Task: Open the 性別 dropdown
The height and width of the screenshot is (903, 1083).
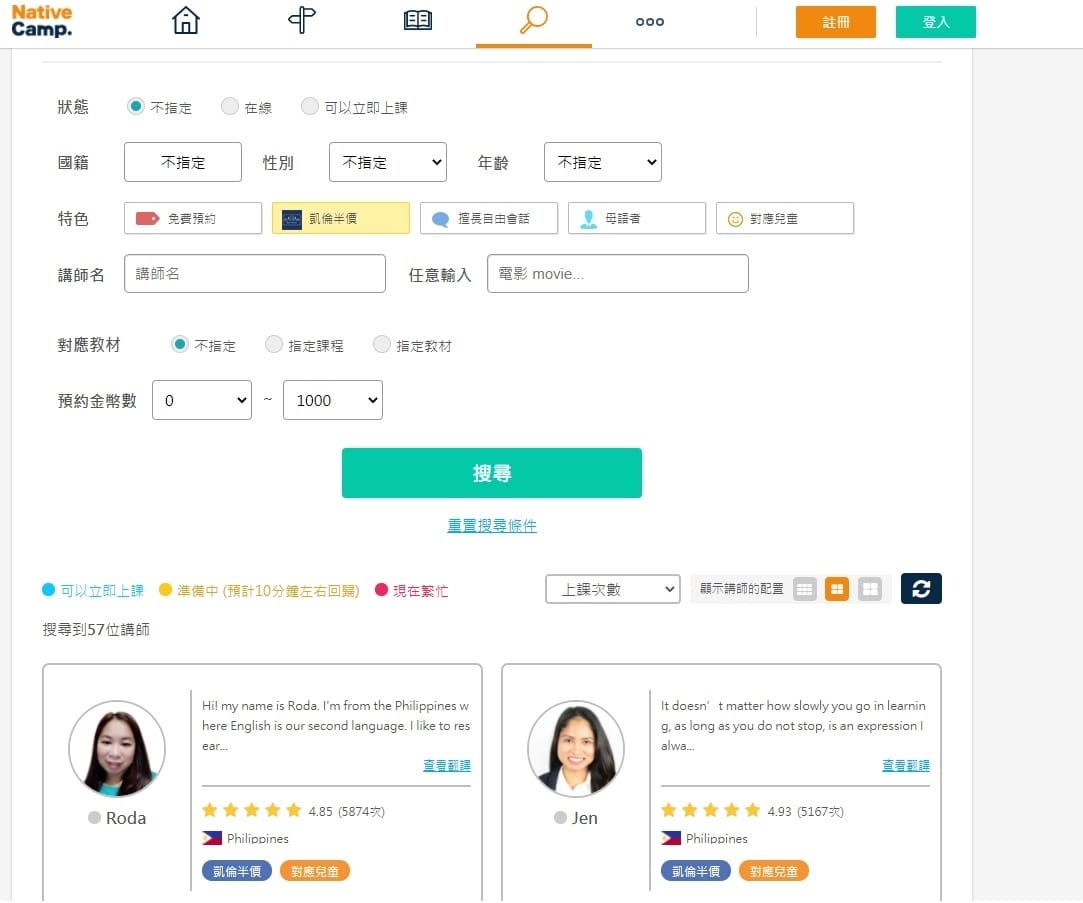Action: pyautogui.click(x=388, y=162)
